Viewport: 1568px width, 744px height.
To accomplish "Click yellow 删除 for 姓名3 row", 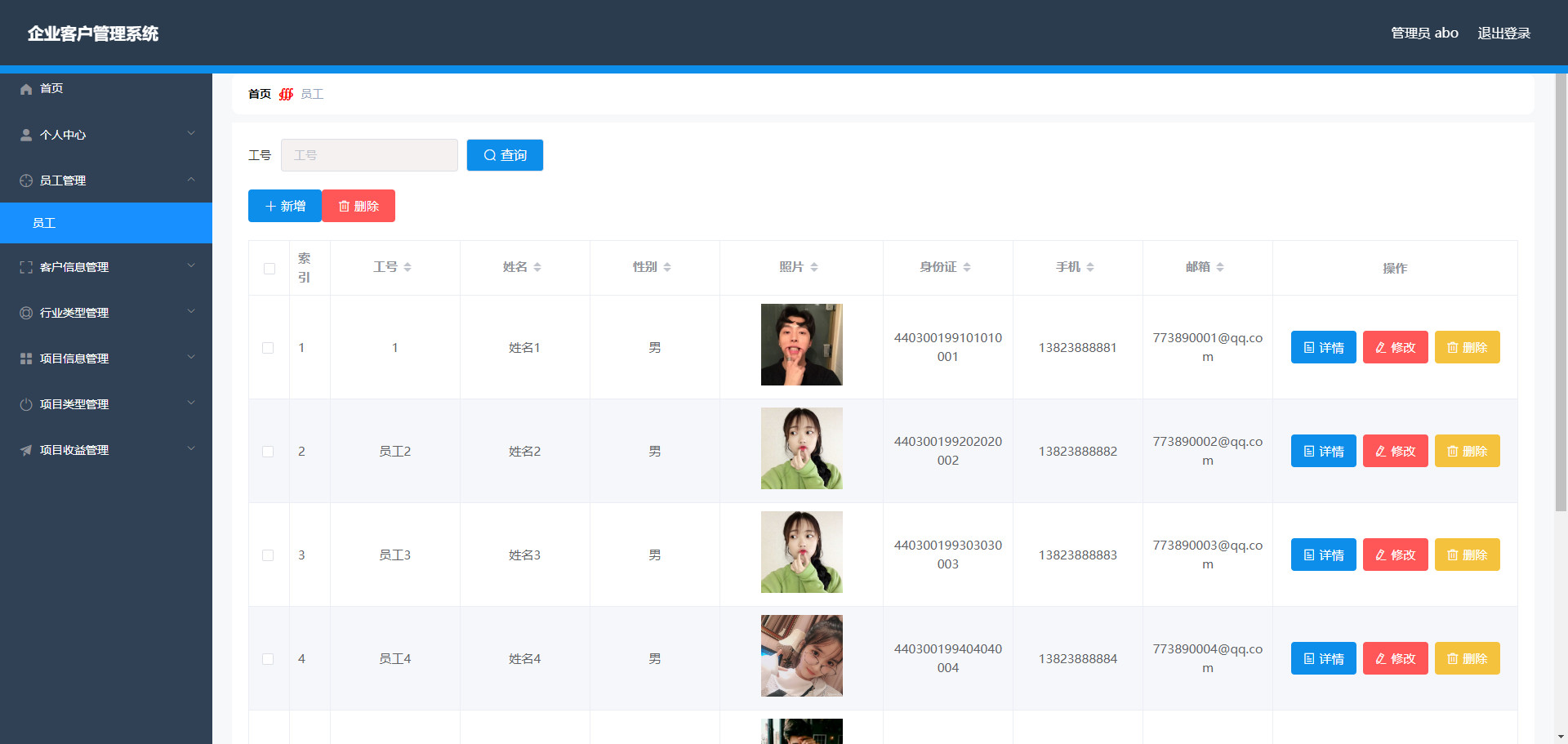I will 1468,555.
